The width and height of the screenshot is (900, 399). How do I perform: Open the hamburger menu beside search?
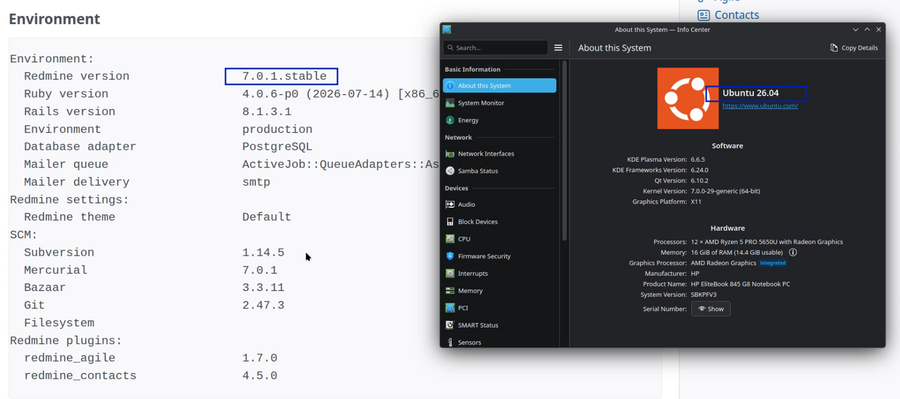coord(558,48)
